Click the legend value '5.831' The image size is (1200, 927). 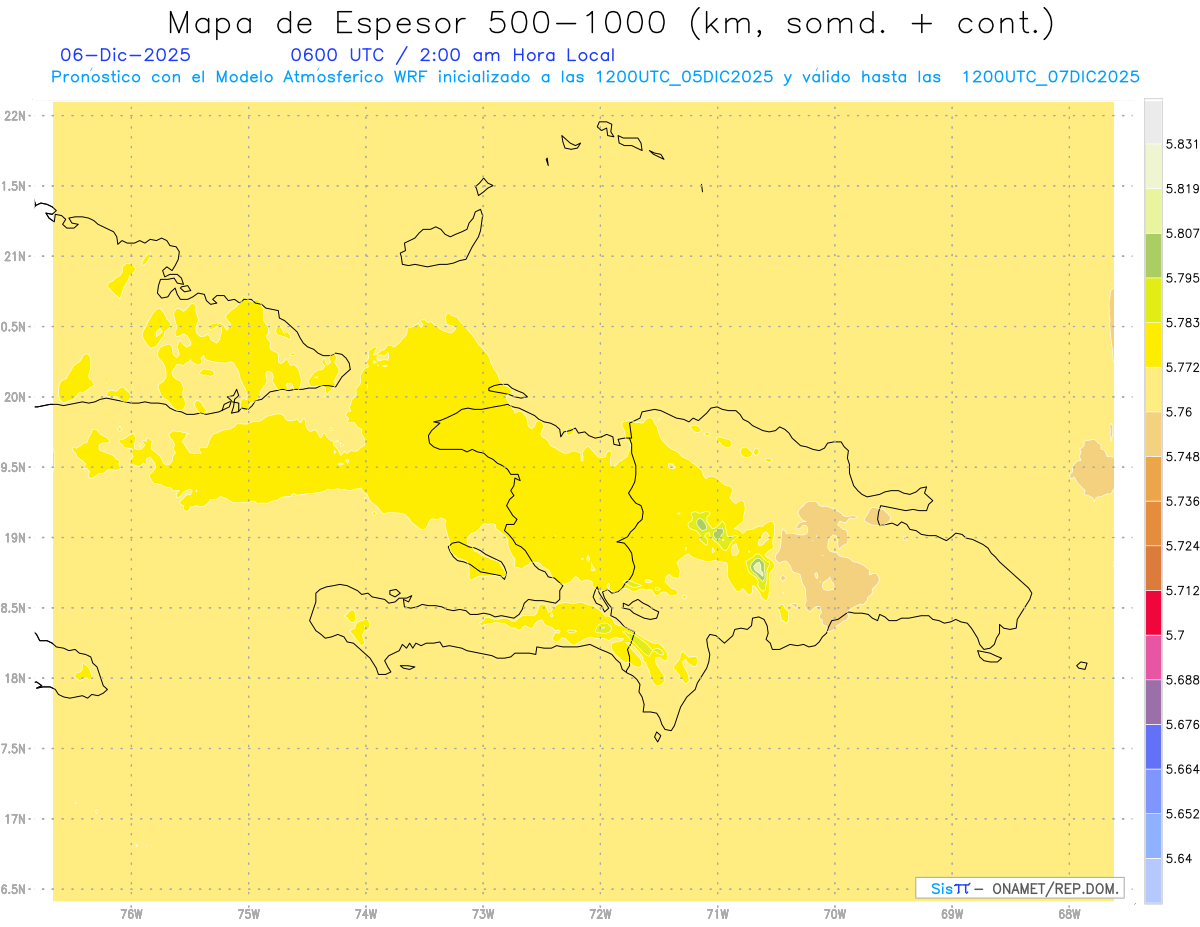(x=1182, y=144)
